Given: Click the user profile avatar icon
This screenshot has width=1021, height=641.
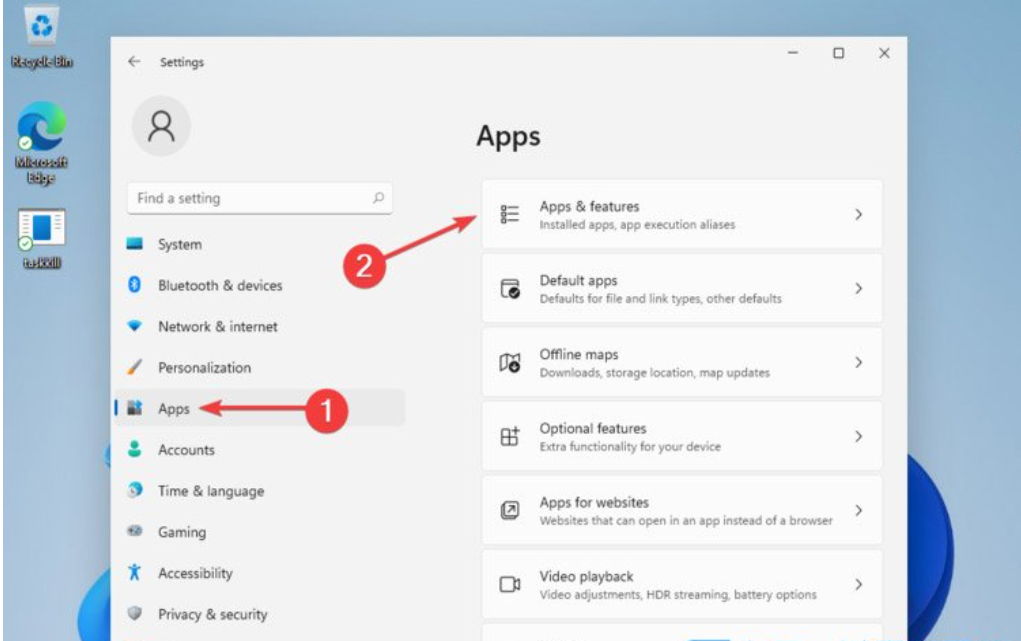Looking at the screenshot, I should 161,125.
